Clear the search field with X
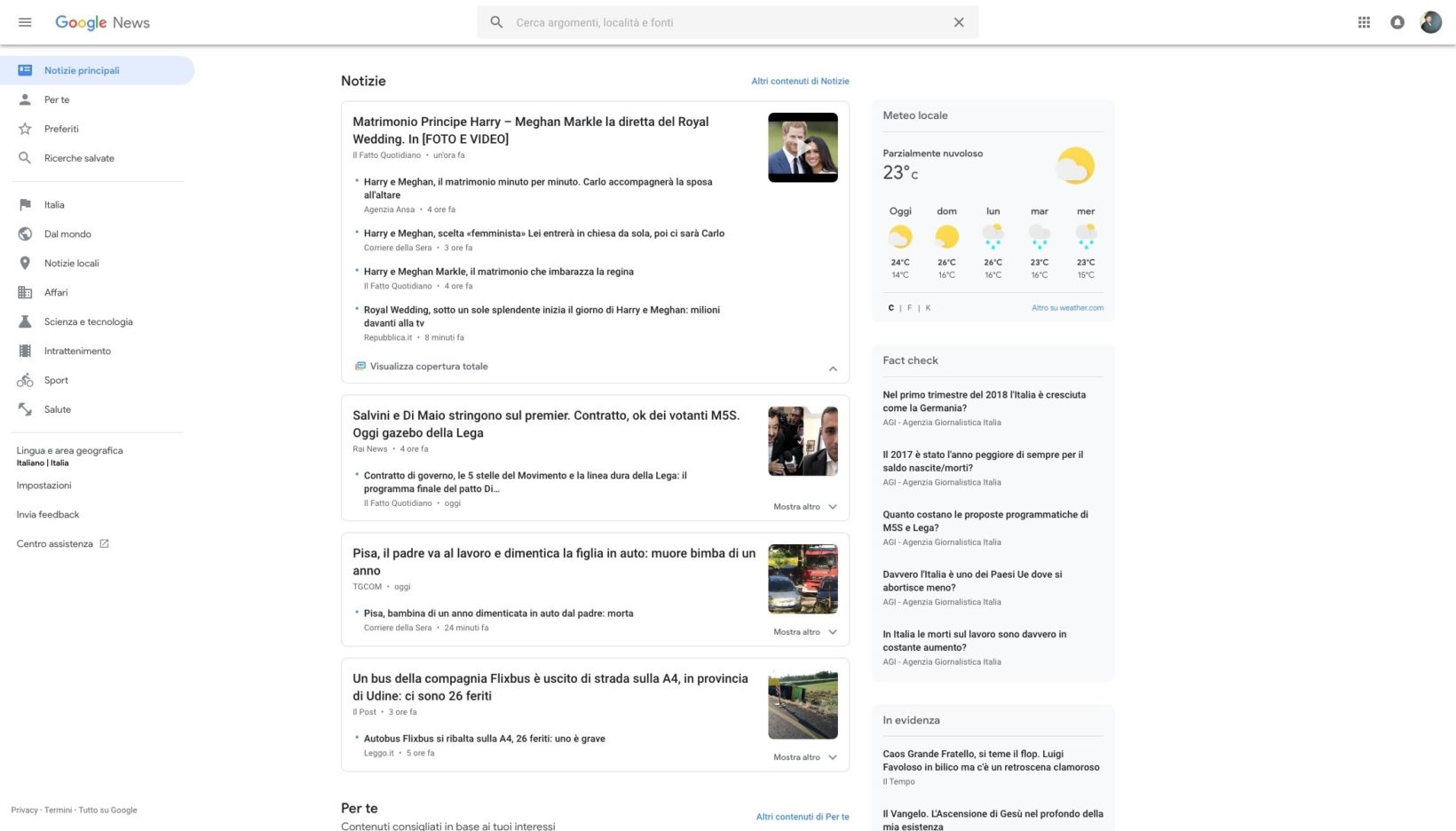The height and width of the screenshot is (831, 1456). [959, 22]
